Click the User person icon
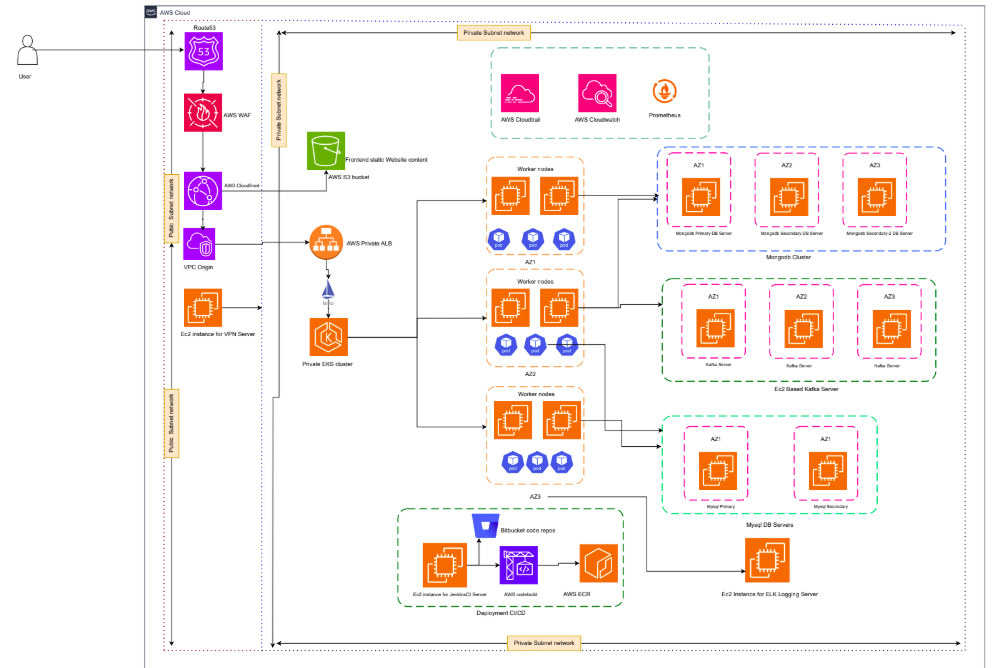 [29, 52]
